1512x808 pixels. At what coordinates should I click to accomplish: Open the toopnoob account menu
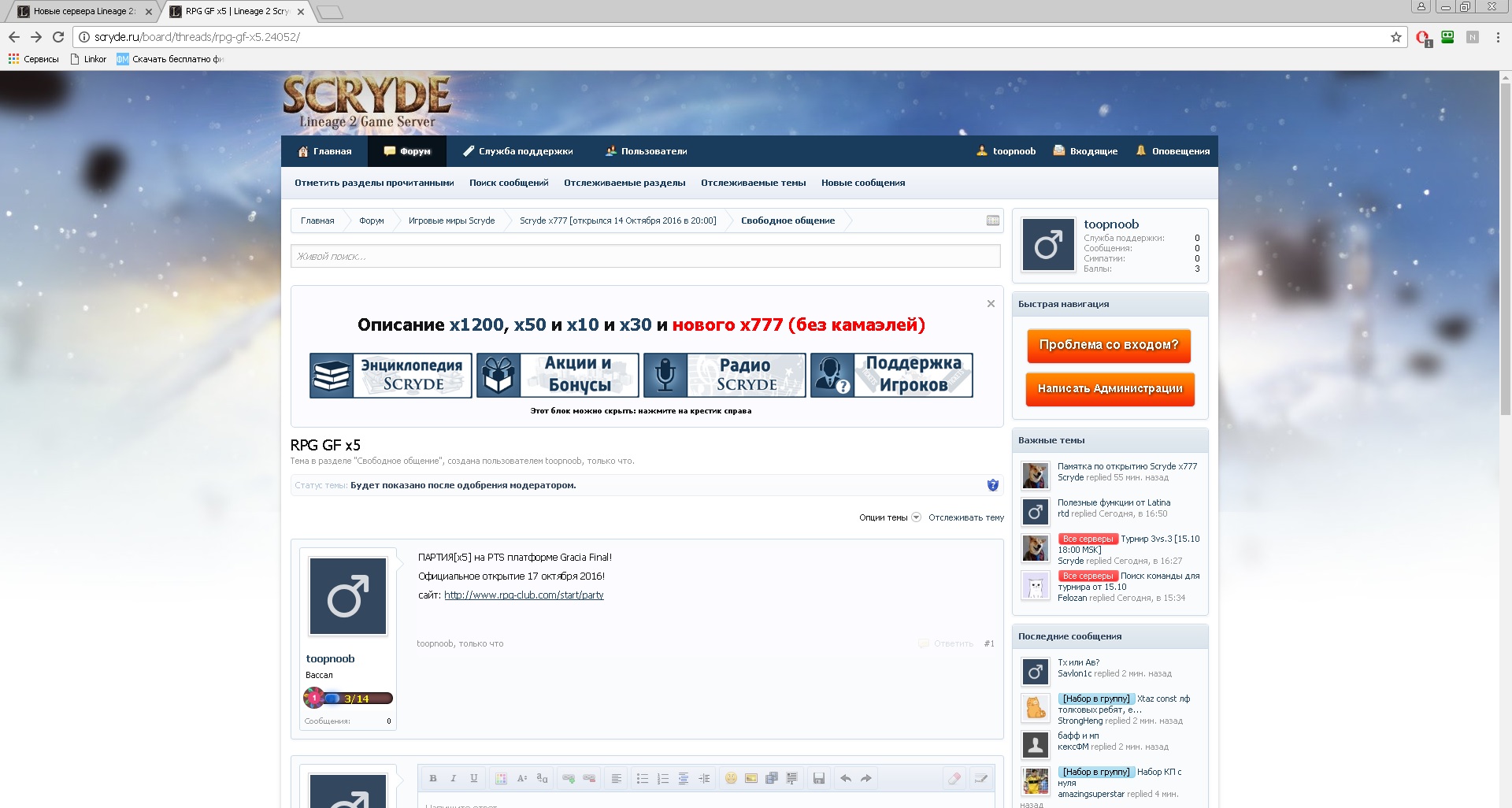1006,151
